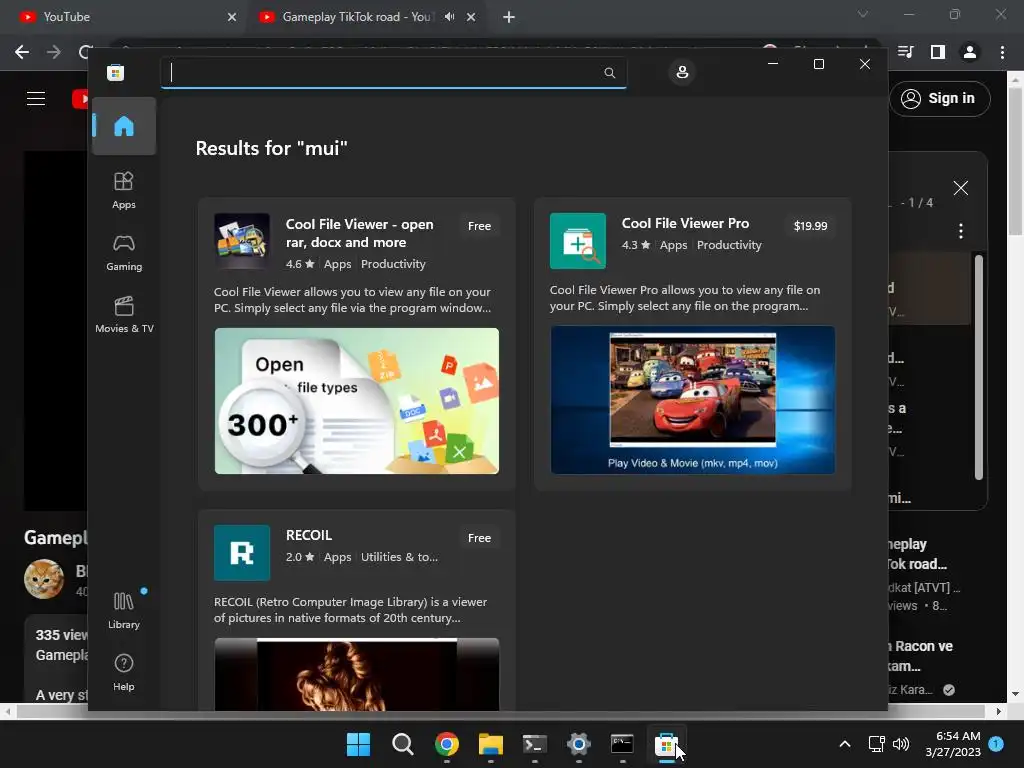Open the RECOIL preview screenshot

(x=357, y=674)
